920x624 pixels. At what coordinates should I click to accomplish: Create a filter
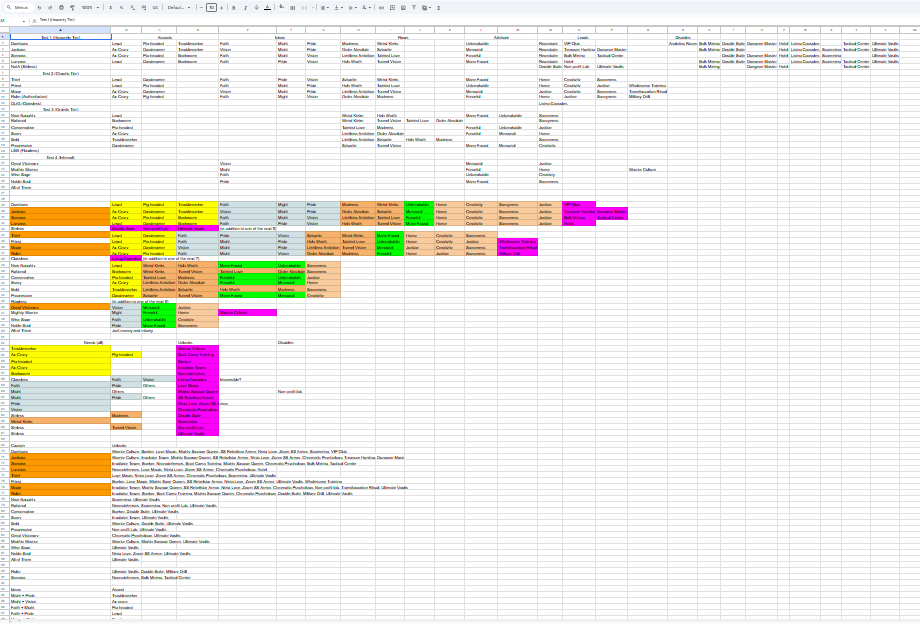[x=414, y=8]
